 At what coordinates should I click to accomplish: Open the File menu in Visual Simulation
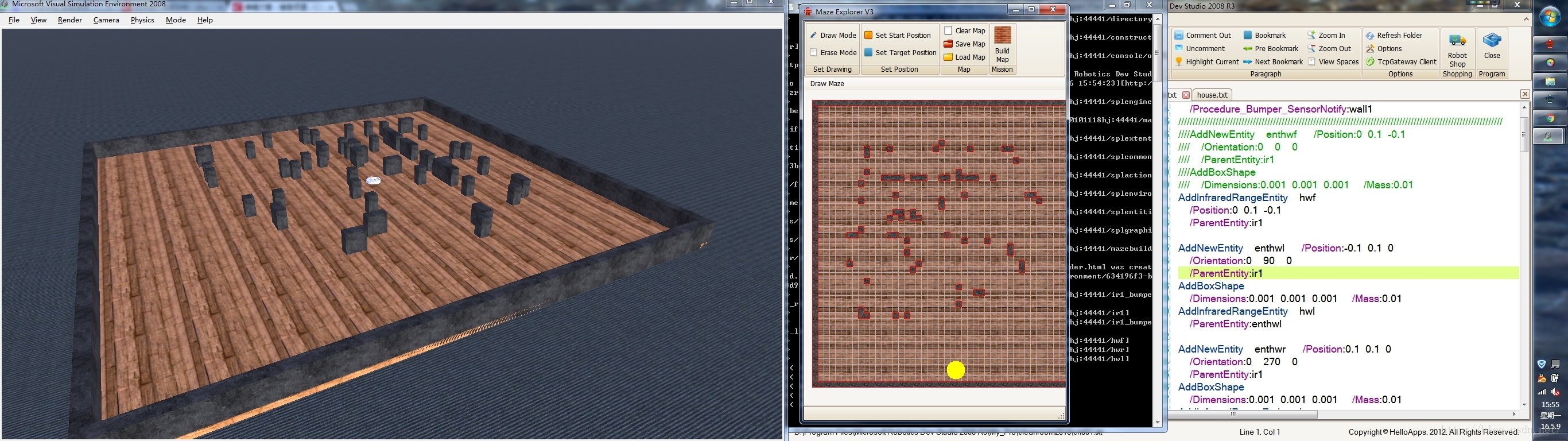[x=14, y=20]
